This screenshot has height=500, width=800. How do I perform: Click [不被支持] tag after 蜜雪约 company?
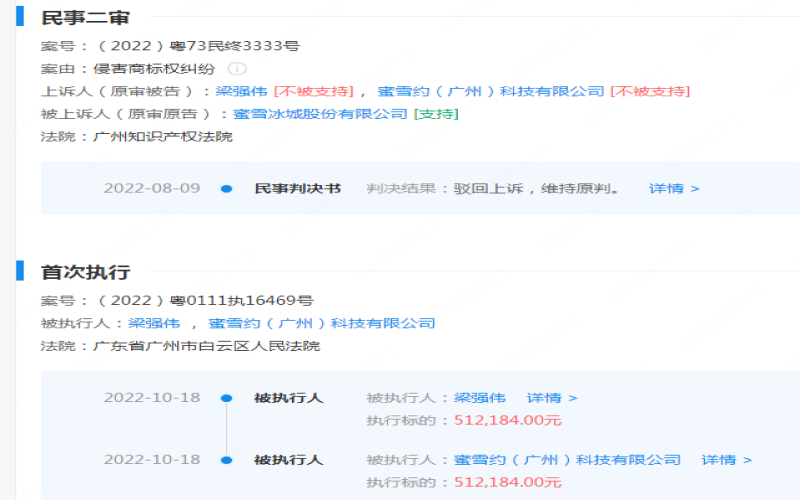point(651,91)
